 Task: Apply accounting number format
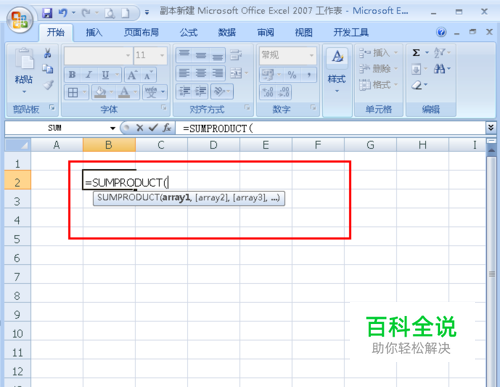point(268,75)
